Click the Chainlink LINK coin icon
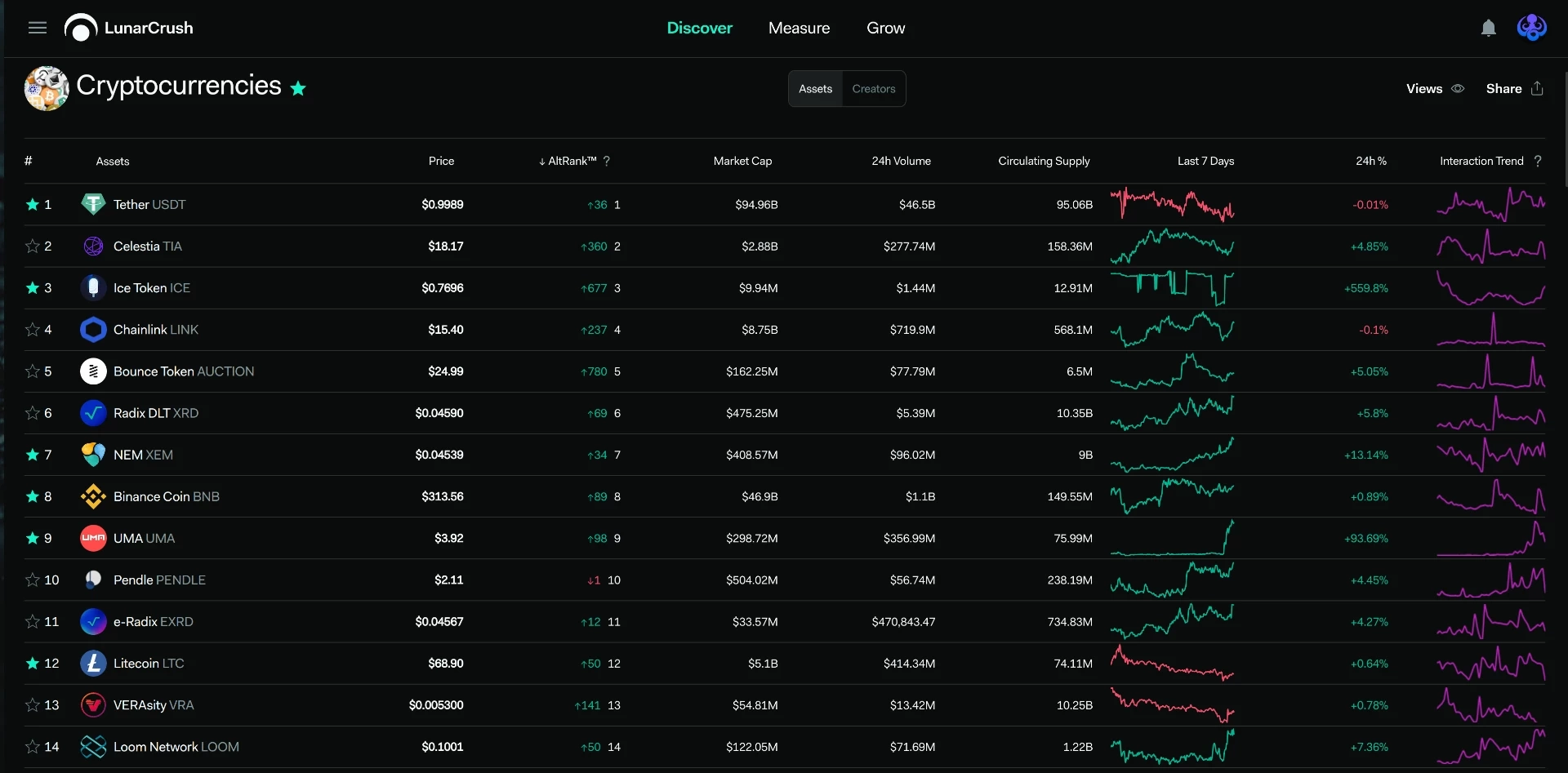Viewport: 1568px width, 773px height. pyautogui.click(x=93, y=330)
